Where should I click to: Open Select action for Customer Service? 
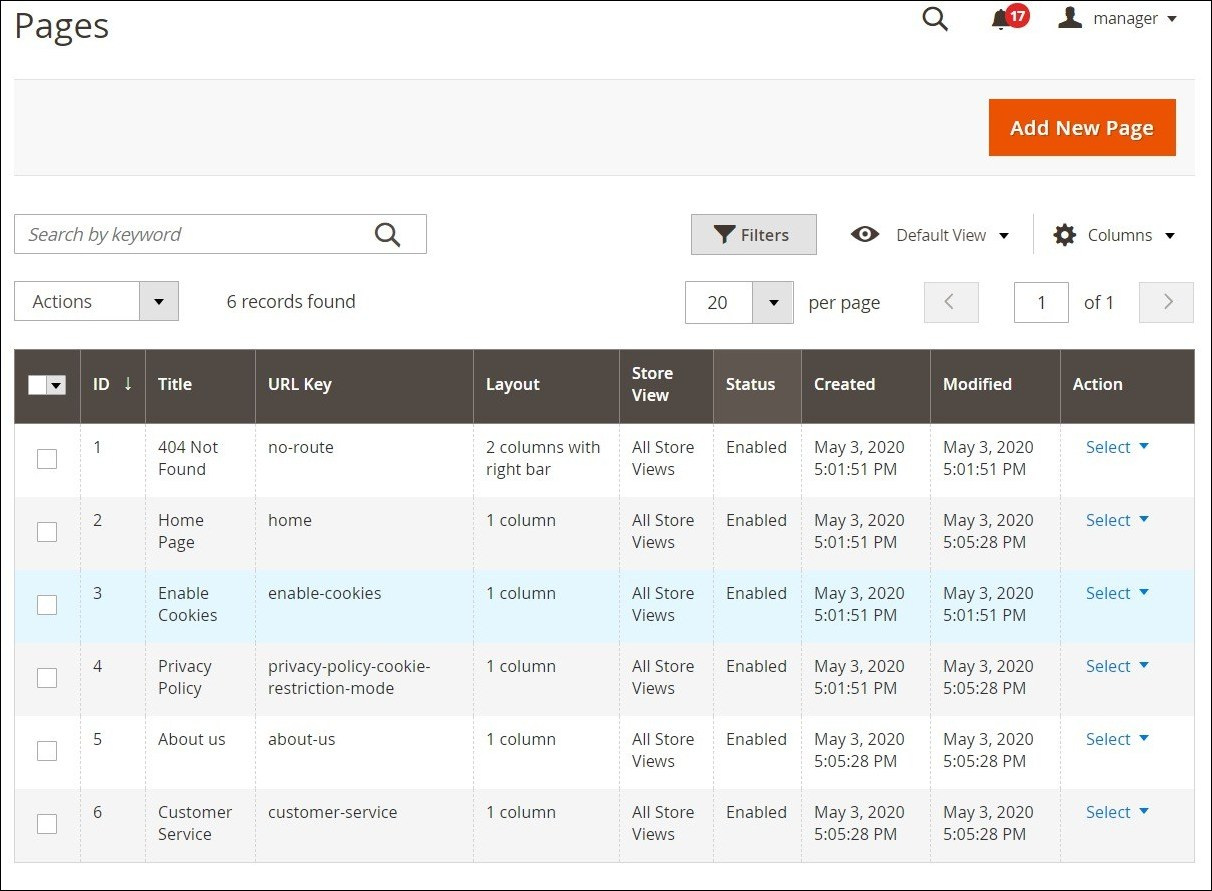click(1117, 812)
